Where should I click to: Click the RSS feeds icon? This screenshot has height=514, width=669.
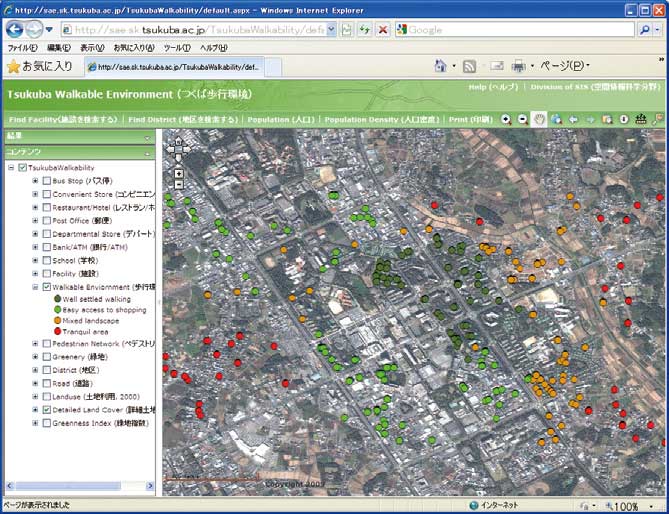tap(469, 66)
